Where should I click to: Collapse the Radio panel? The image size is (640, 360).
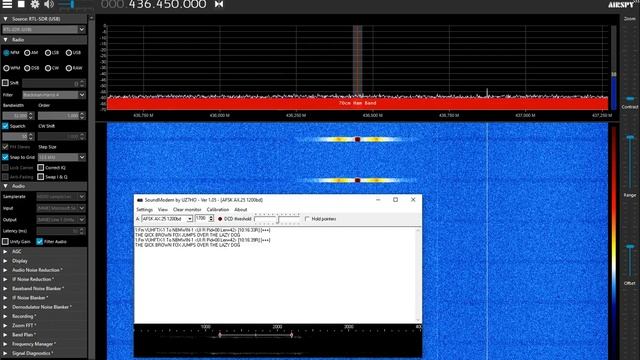[5, 40]
